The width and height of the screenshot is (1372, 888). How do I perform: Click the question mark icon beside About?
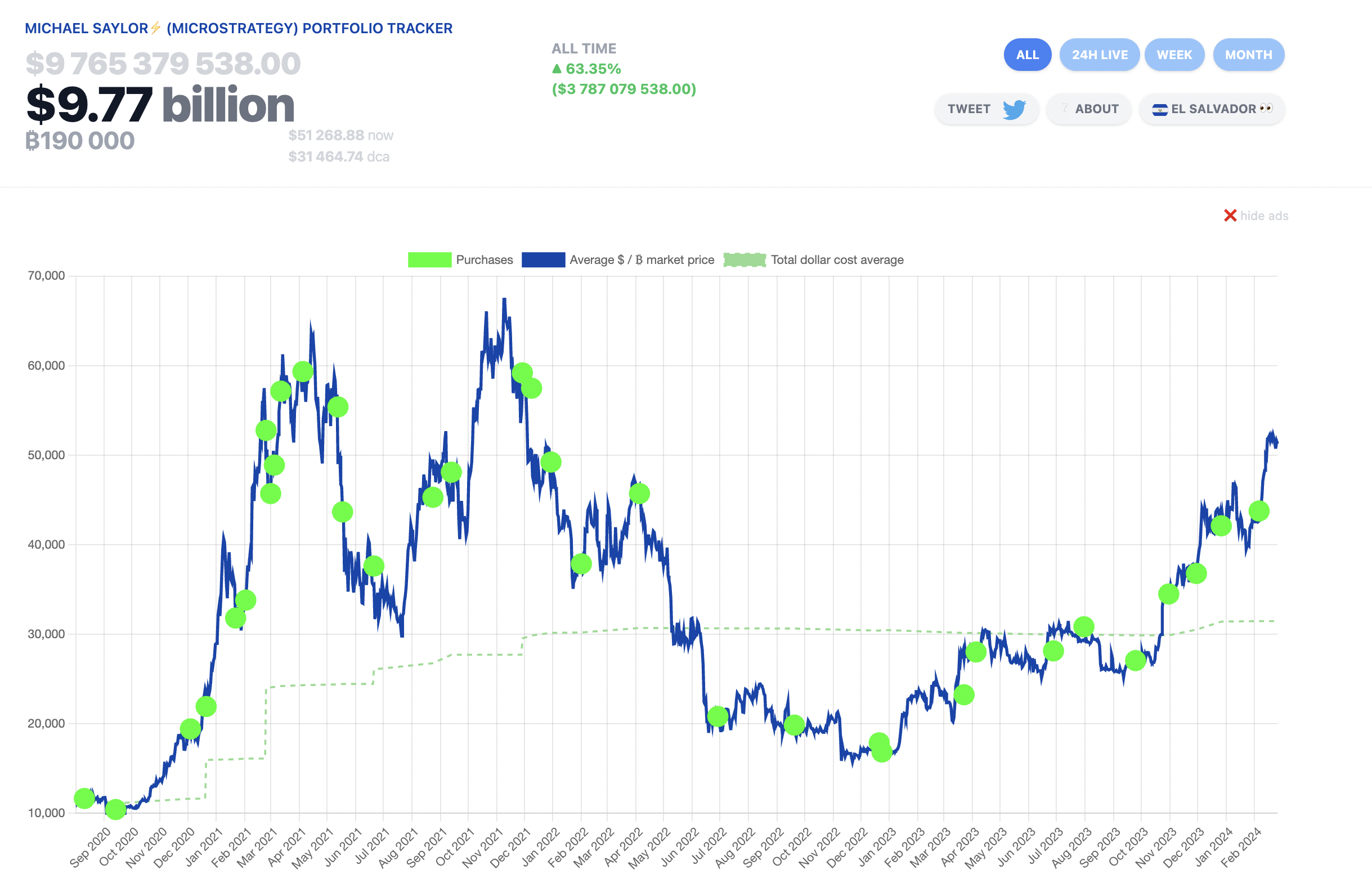coord(1065,109)
